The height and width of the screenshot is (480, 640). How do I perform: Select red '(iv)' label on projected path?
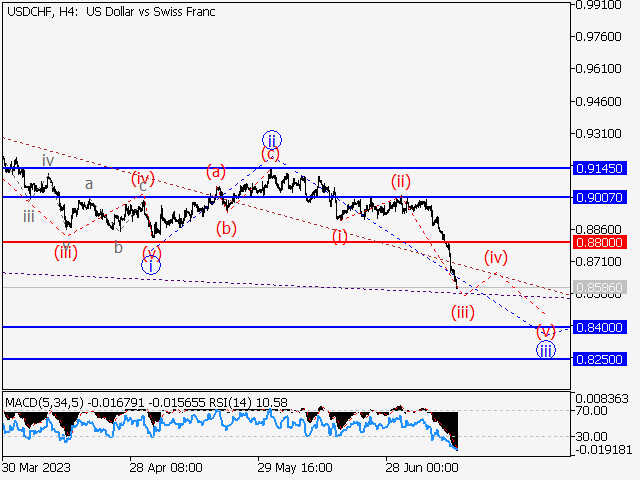(x=496, y=257)
